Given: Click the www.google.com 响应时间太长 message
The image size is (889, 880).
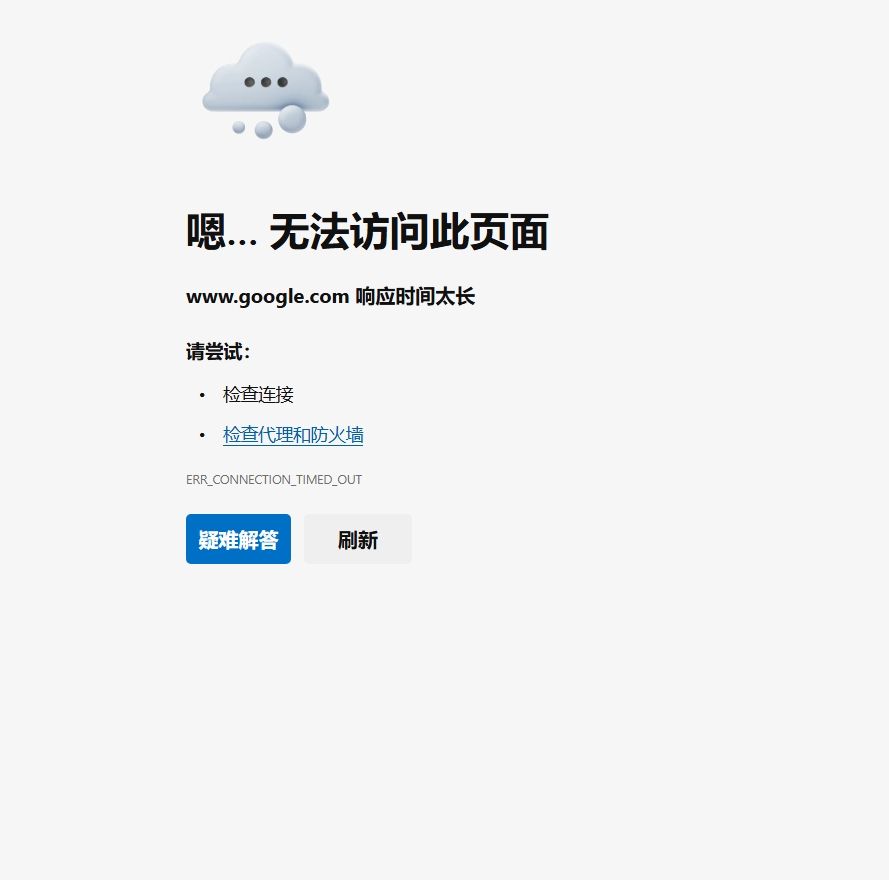Looking at the screenshot, I should [x=331, y=297].
